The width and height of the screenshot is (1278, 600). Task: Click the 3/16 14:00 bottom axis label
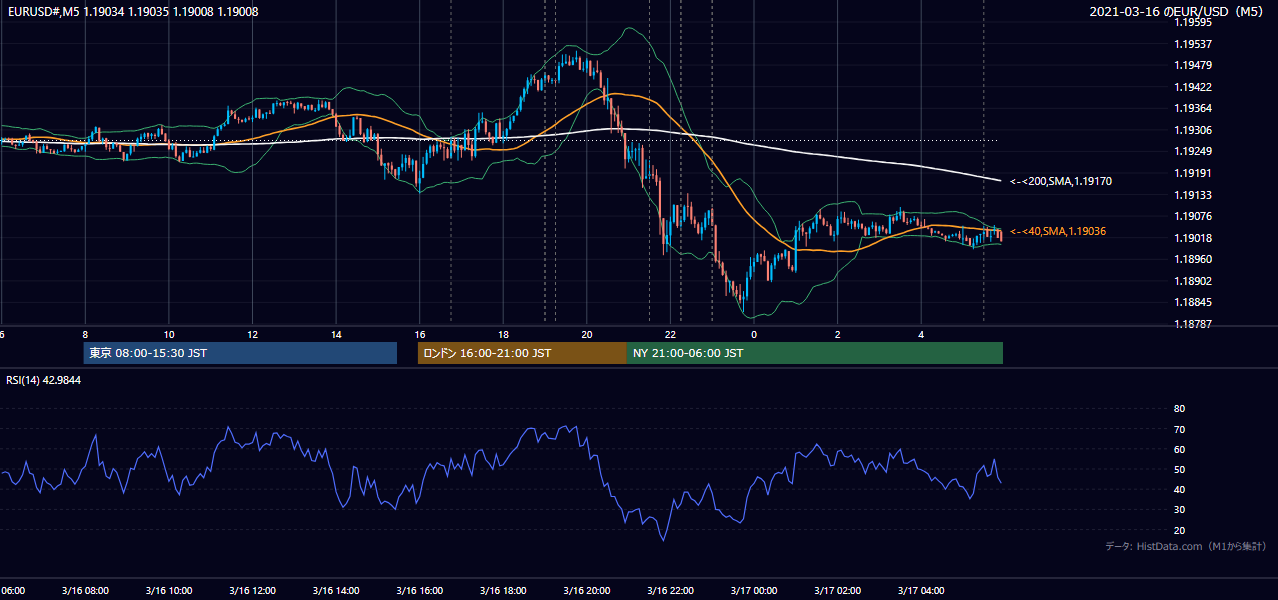[336, 590]
